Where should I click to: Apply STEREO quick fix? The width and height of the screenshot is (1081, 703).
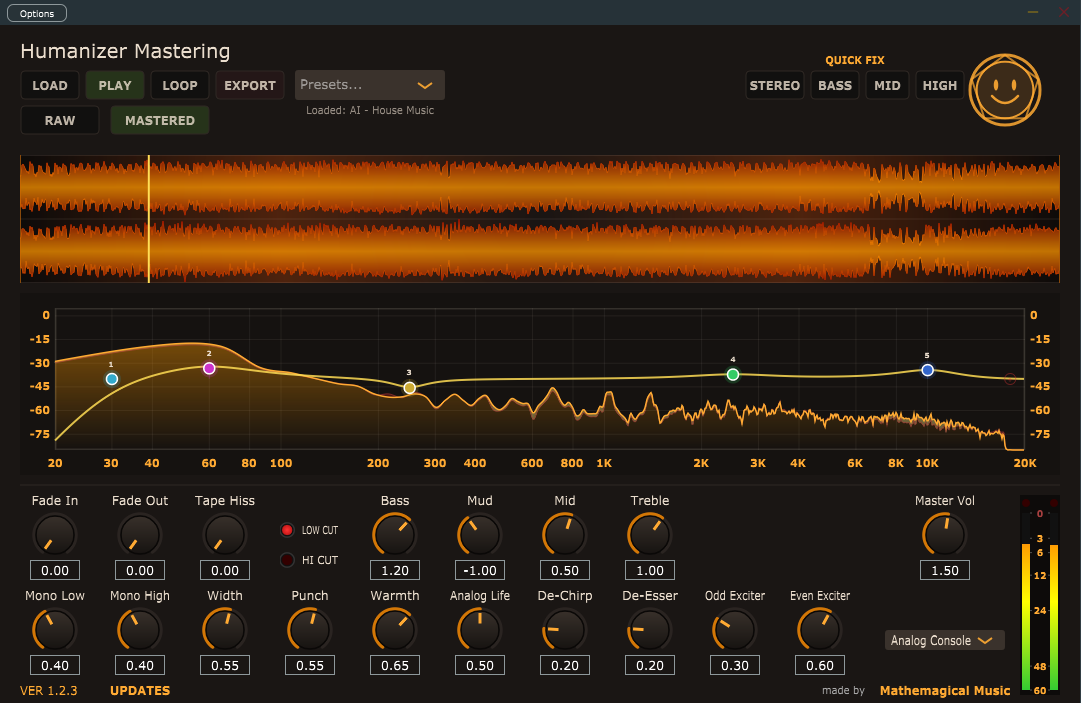click(774, 85)
